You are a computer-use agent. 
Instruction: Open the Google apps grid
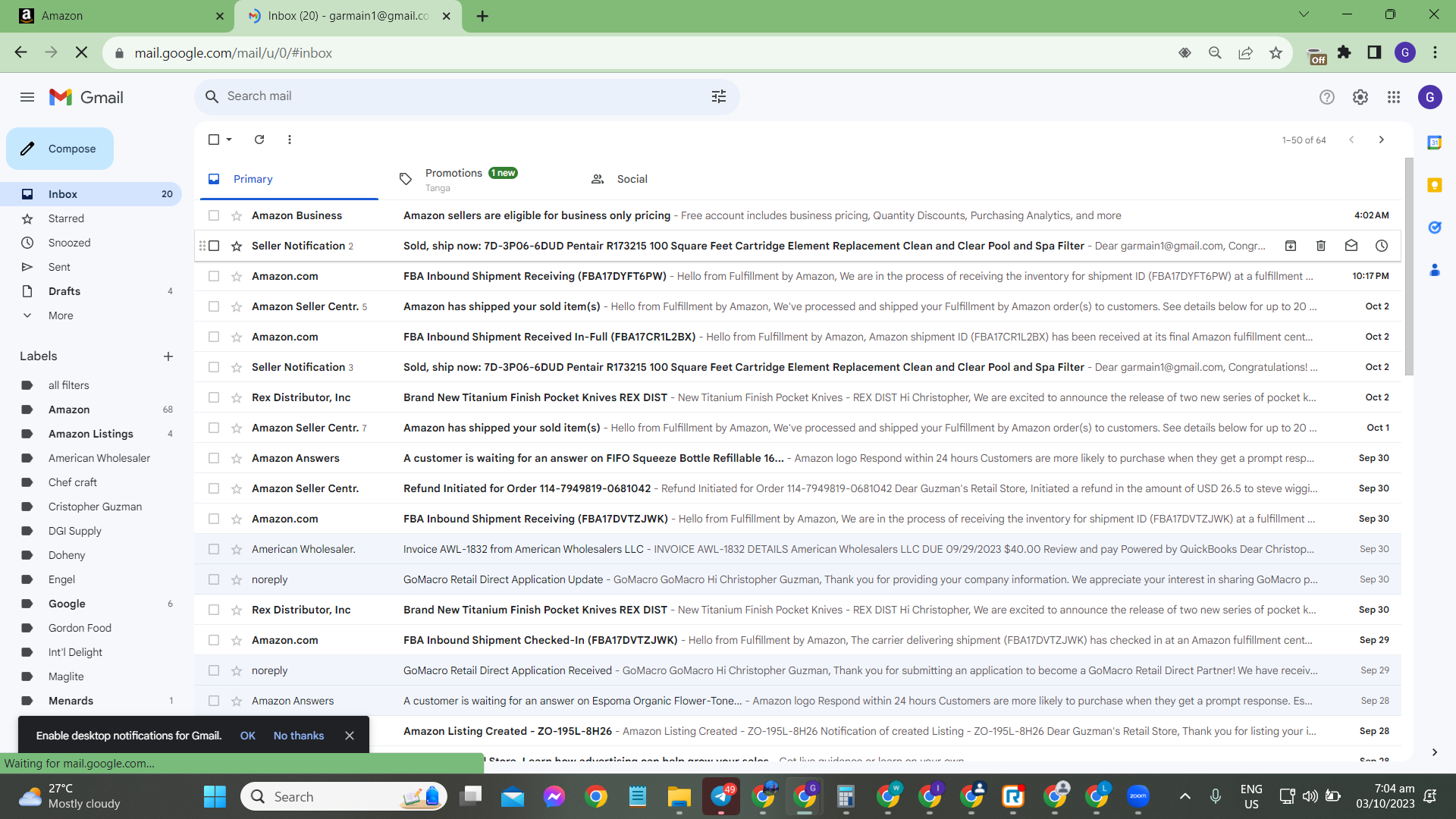1394,97
